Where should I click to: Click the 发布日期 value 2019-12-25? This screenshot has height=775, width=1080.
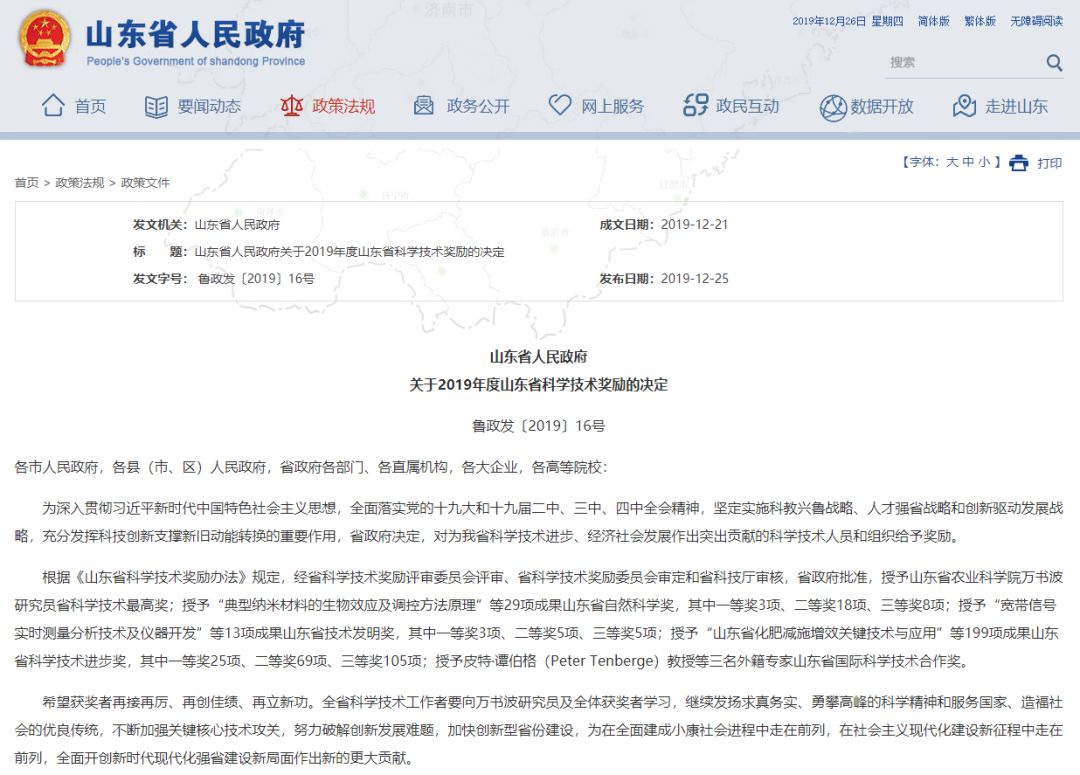[694, 279]
